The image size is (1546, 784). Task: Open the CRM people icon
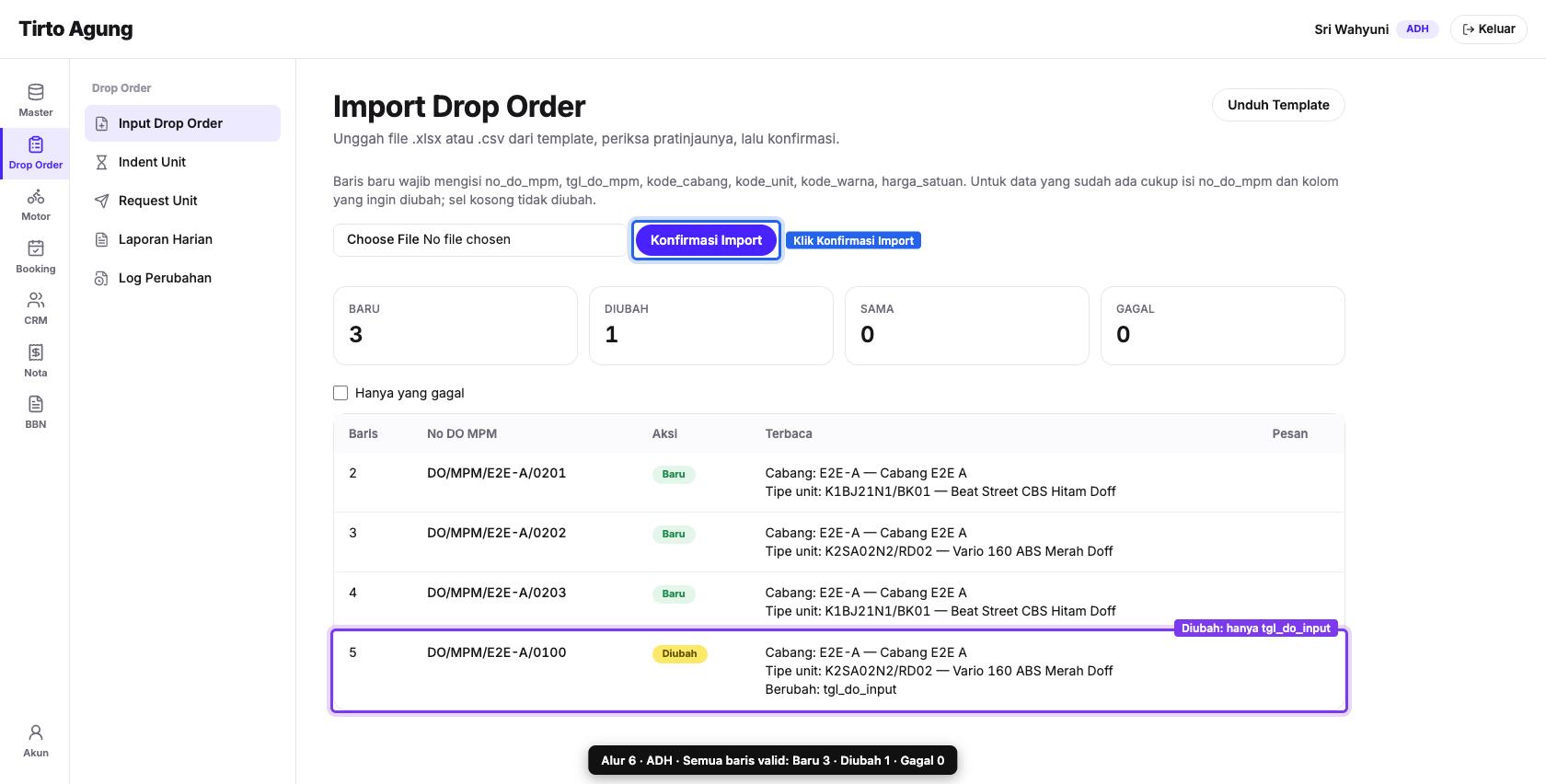36,300
